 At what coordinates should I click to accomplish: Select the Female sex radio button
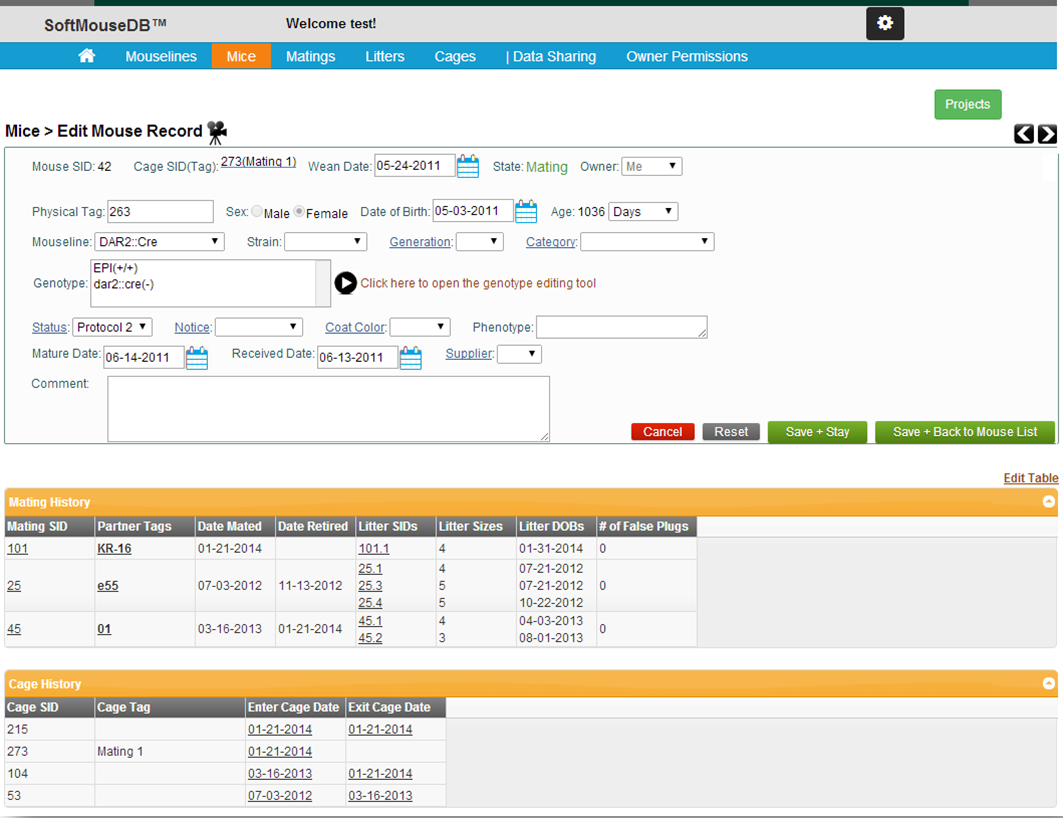[298, 212]
